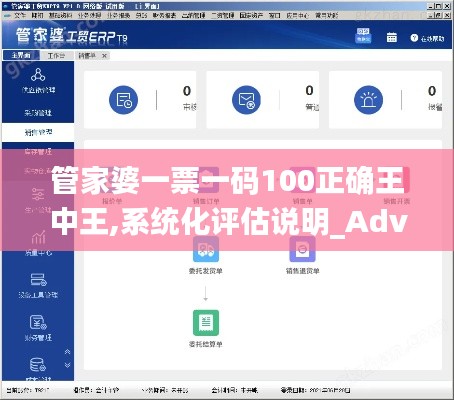Switch to the 主界面 tab
The image size is (454, 400).
pyautogui.click(x=21, y=55)
